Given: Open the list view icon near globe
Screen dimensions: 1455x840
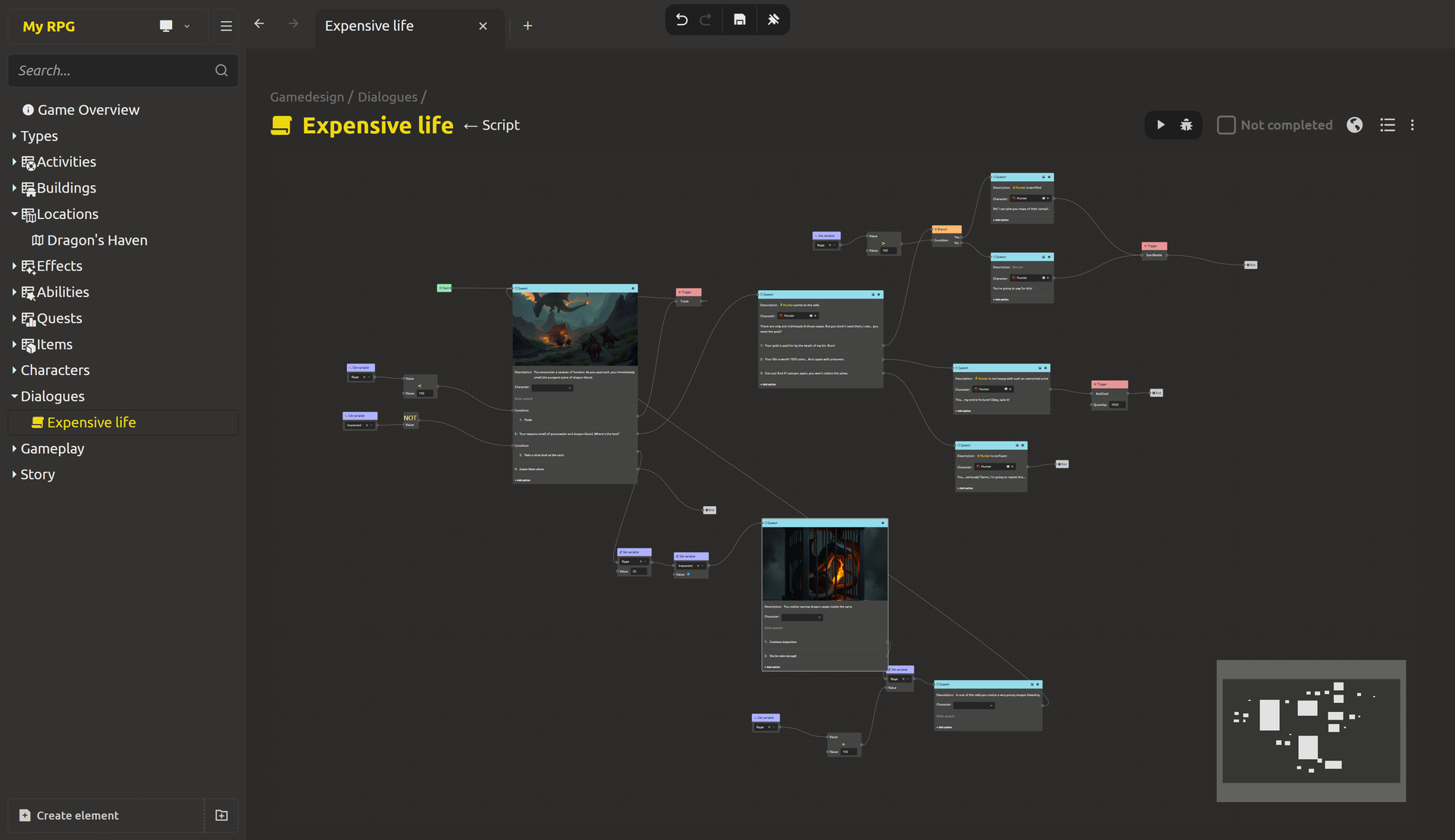Looking at the screenshot, I should [1387, 125].
